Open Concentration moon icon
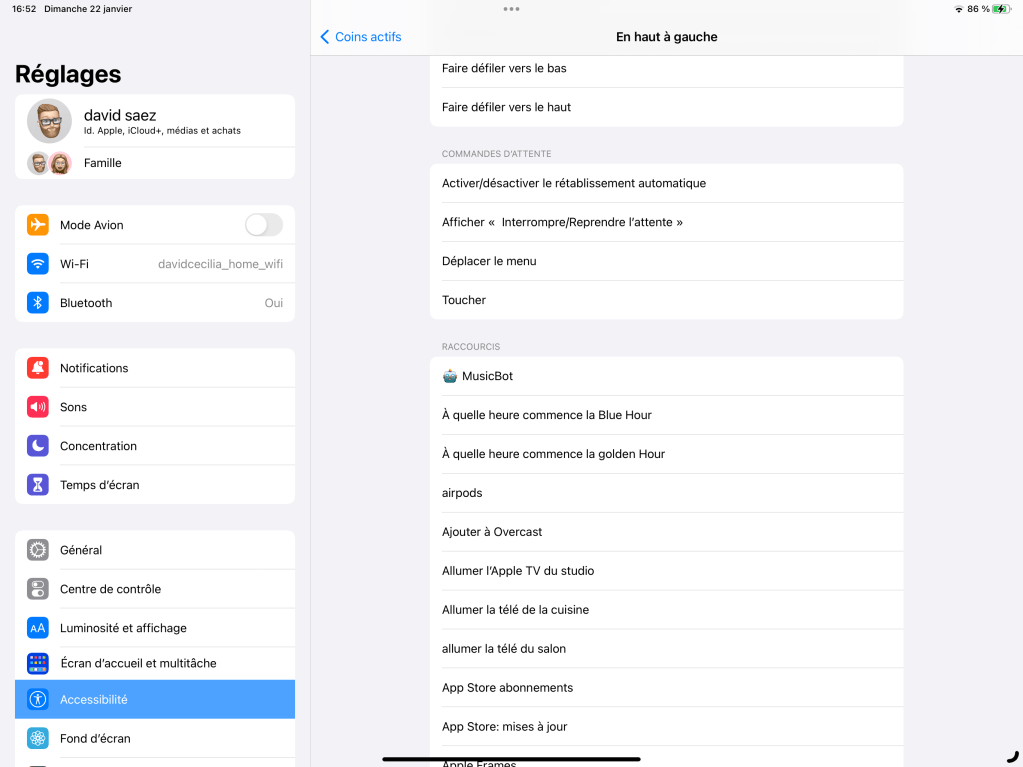The width and height of the screenshot is (1023, 767). pyautogui.click(x=38, y=446)
